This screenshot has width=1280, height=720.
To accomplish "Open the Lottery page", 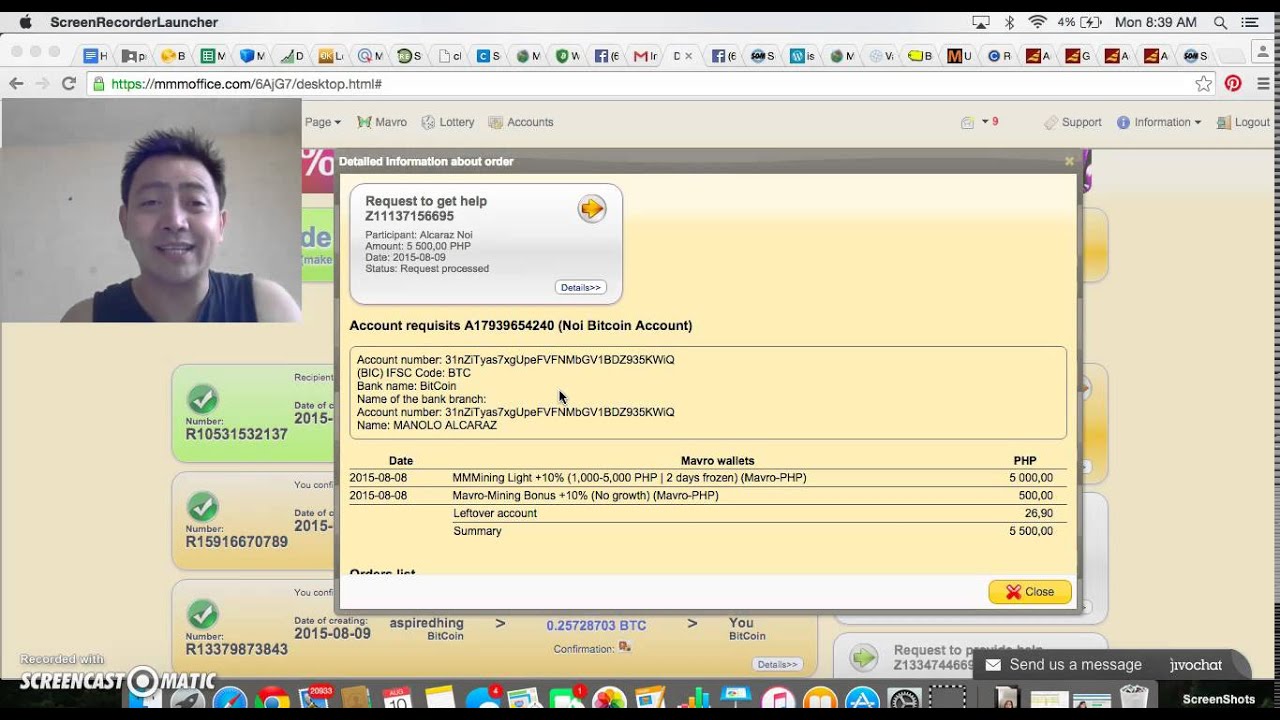I will [x=448, y=122].
